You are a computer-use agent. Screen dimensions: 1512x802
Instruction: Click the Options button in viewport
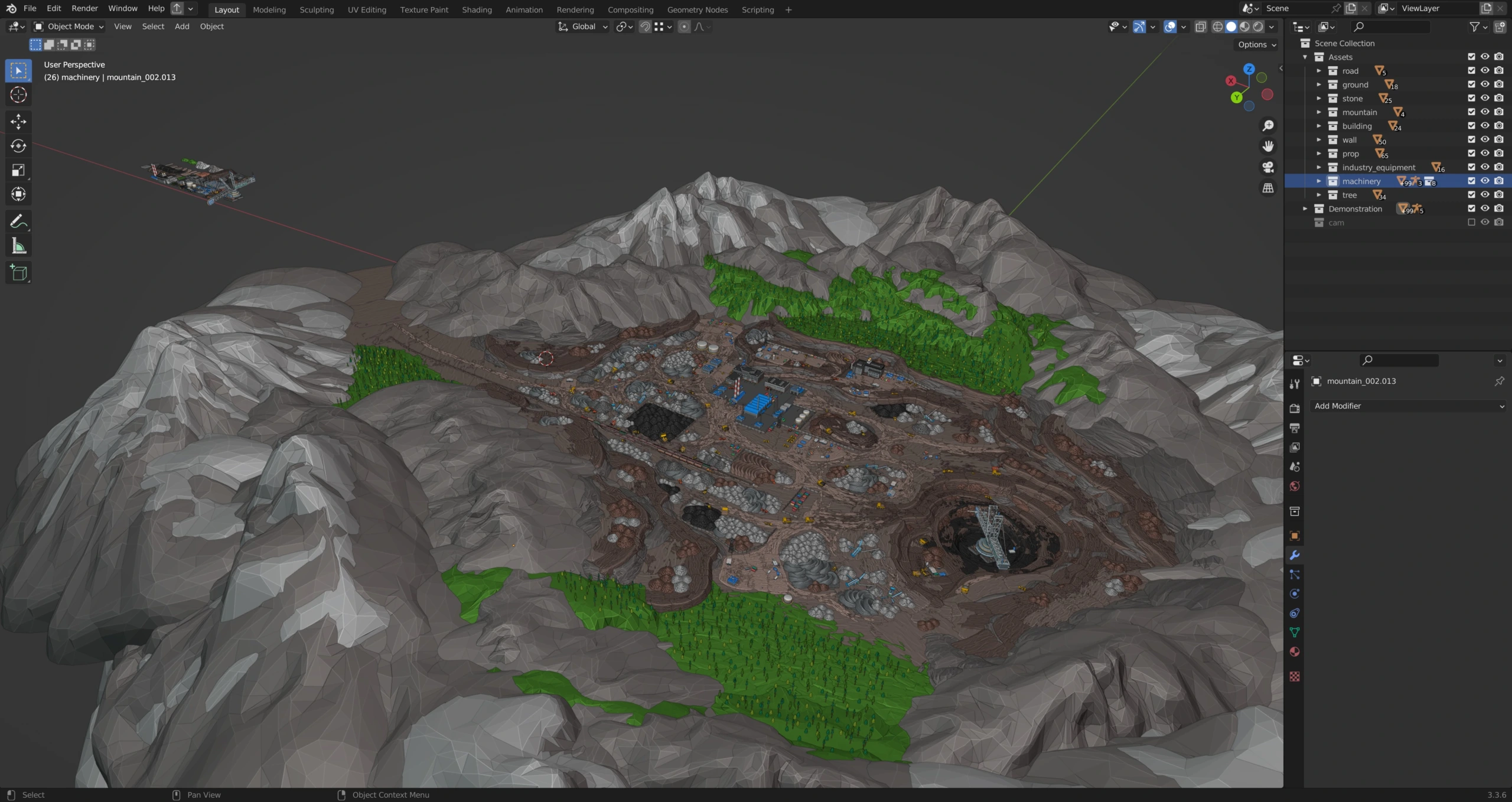coord(1257,44)
